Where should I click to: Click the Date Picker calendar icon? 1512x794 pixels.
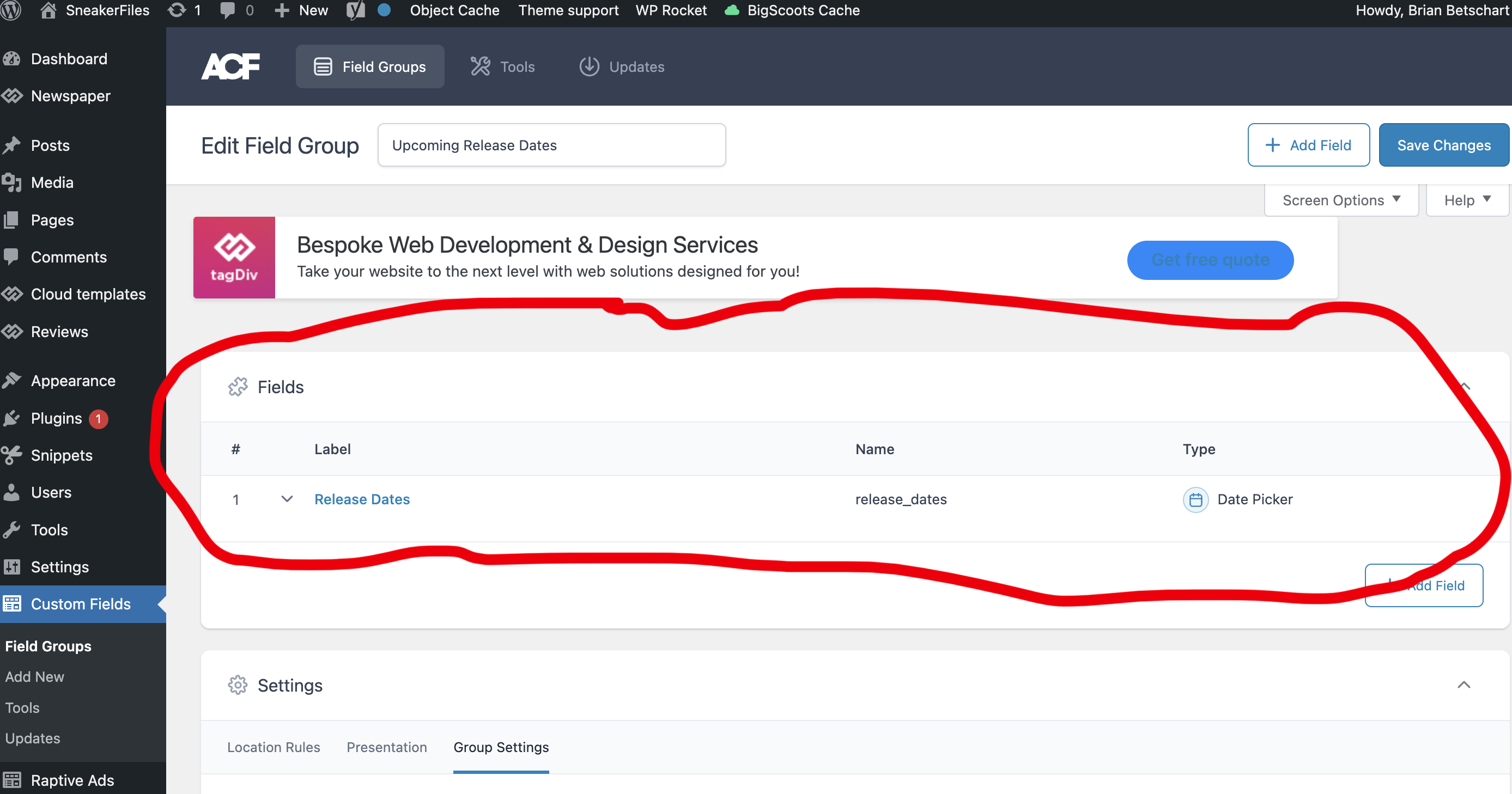pos(1195,500)
